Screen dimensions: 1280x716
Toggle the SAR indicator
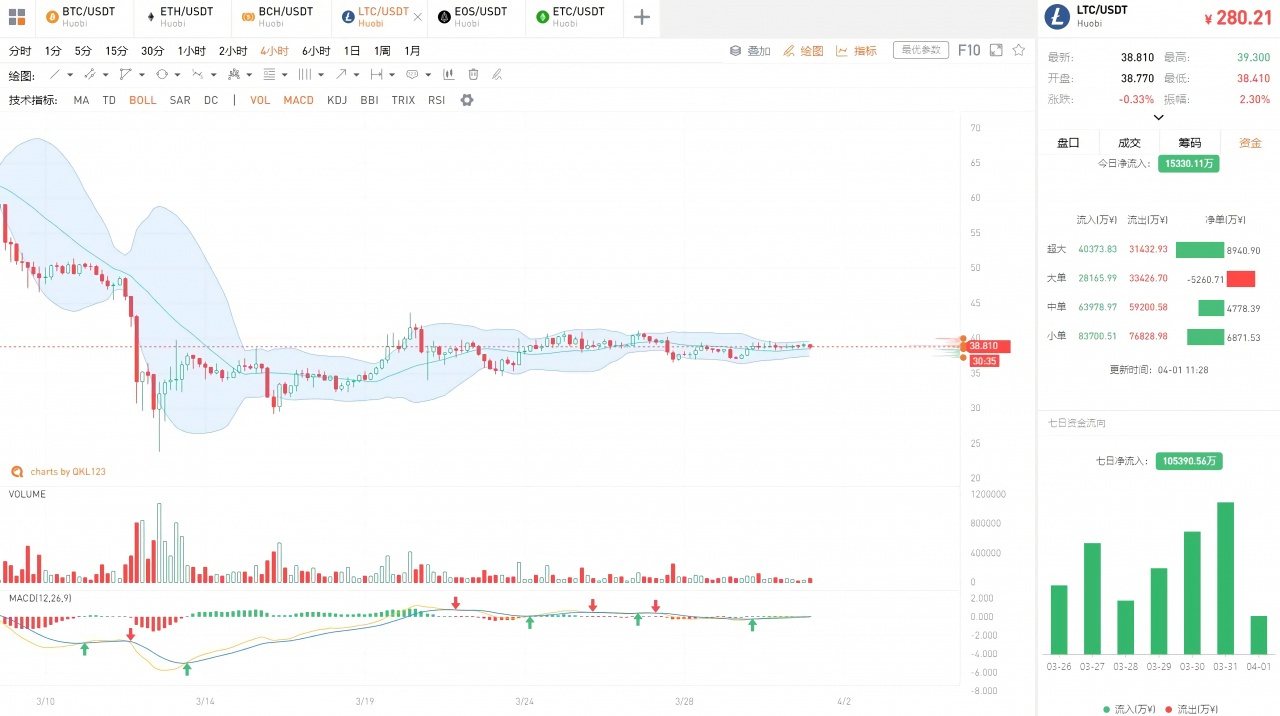[180, 100]
